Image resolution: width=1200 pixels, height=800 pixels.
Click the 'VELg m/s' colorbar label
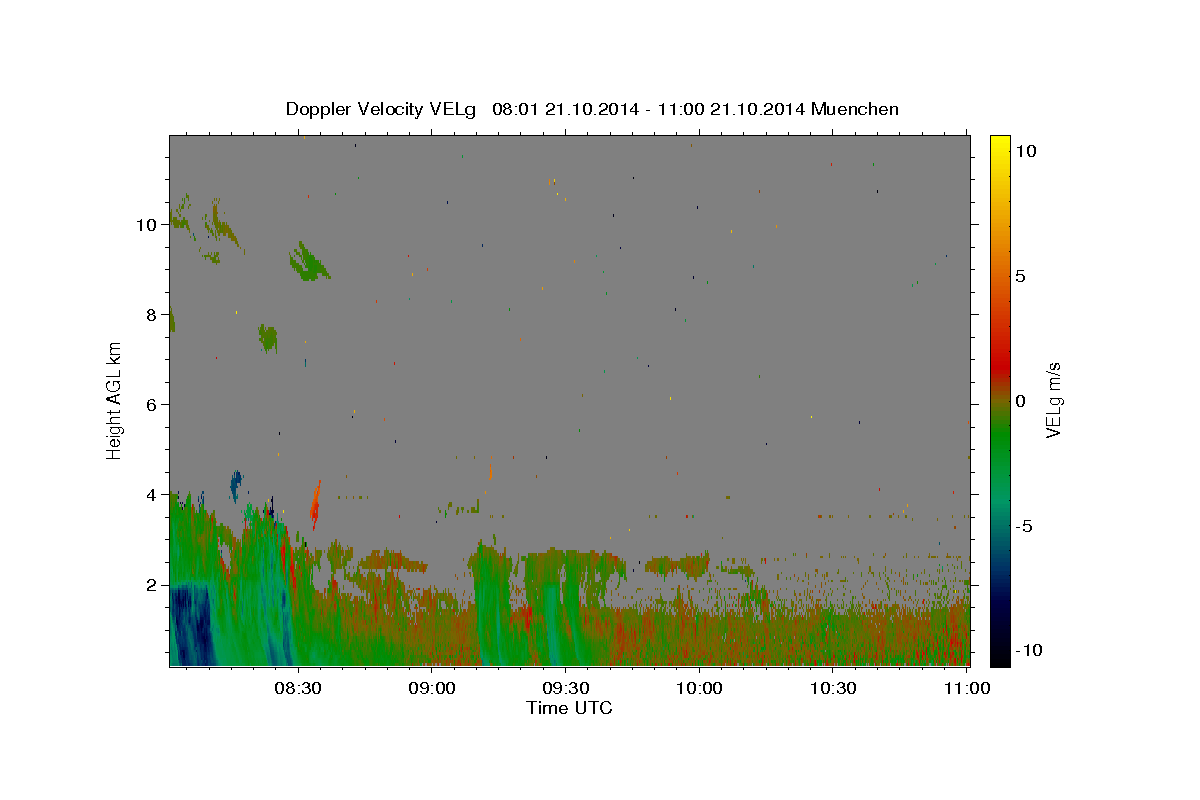tap(1053, 401)
